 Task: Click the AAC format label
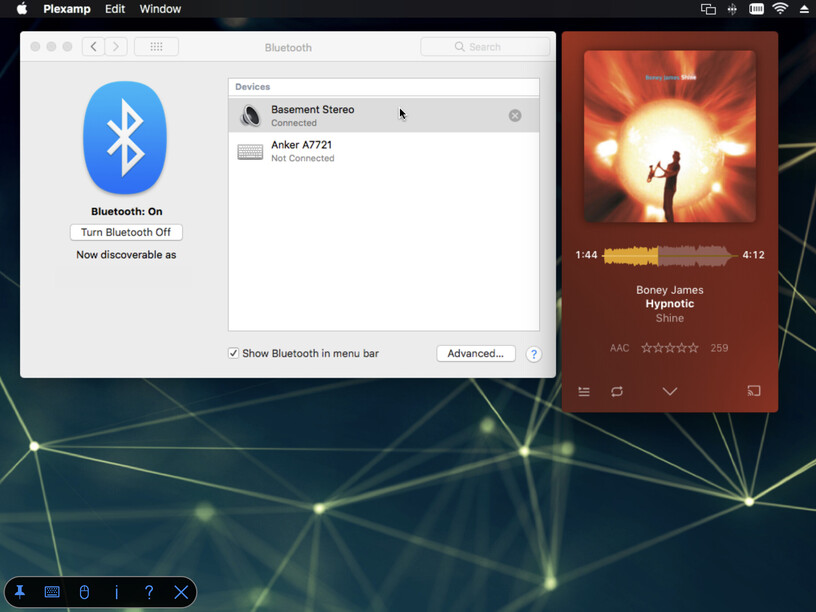point(619,348)
